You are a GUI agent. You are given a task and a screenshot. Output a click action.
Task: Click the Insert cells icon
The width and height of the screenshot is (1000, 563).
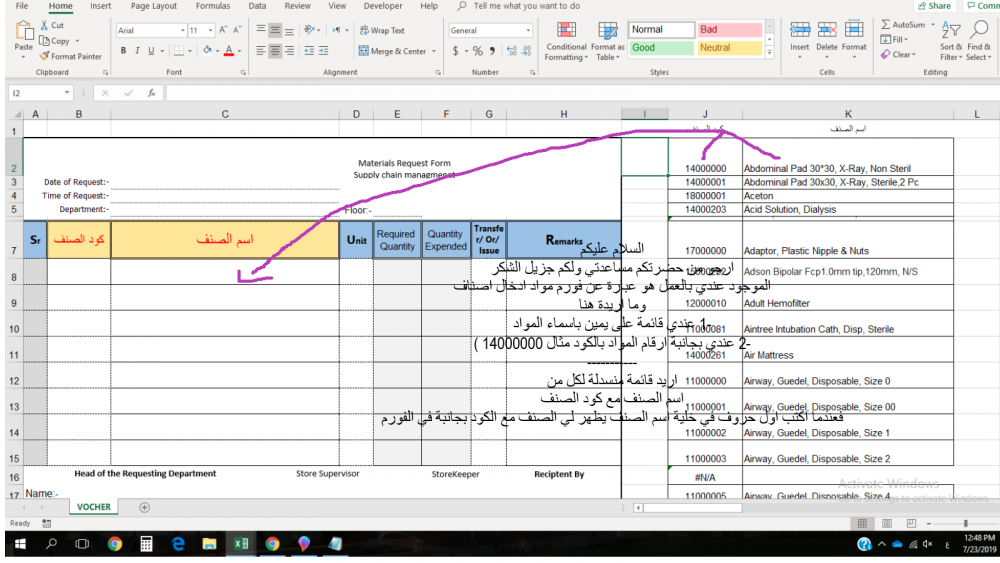800,29
